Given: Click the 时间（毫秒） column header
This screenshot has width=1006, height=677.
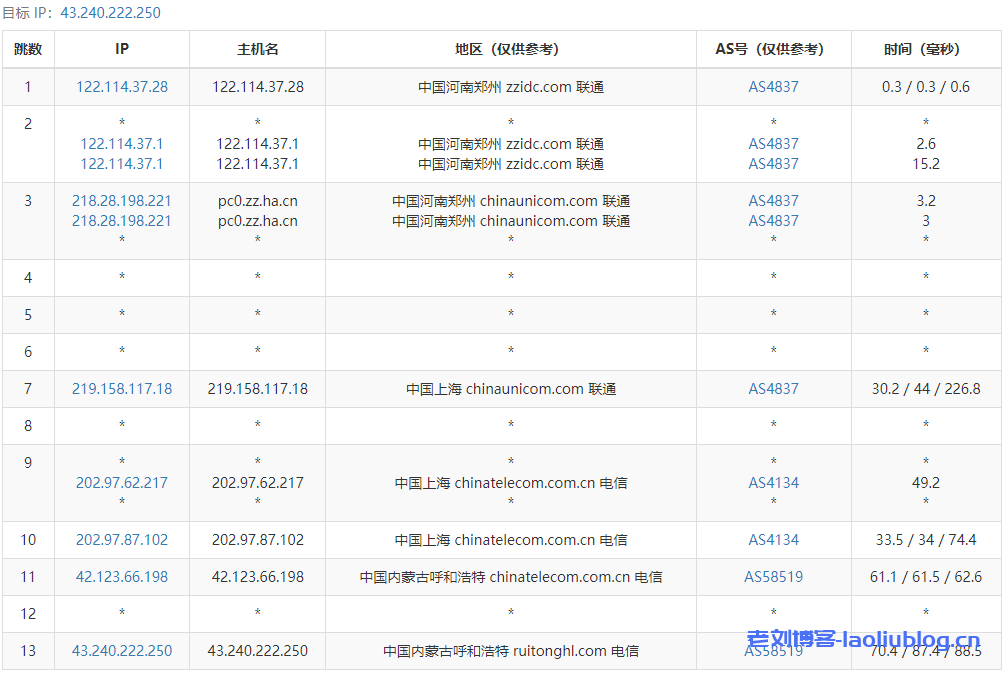Looking at the screenshot, I should pyautogui.click(x=925, y=49).
